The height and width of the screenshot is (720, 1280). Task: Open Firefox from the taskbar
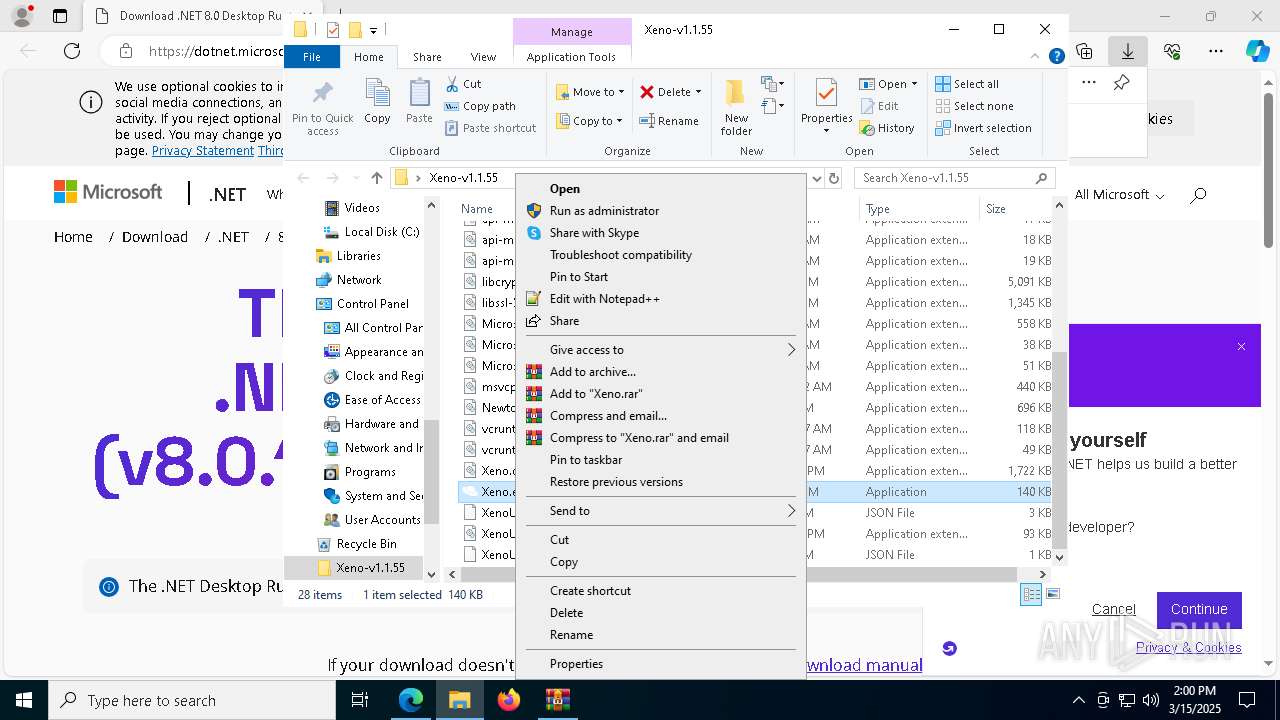pos(509,700)
